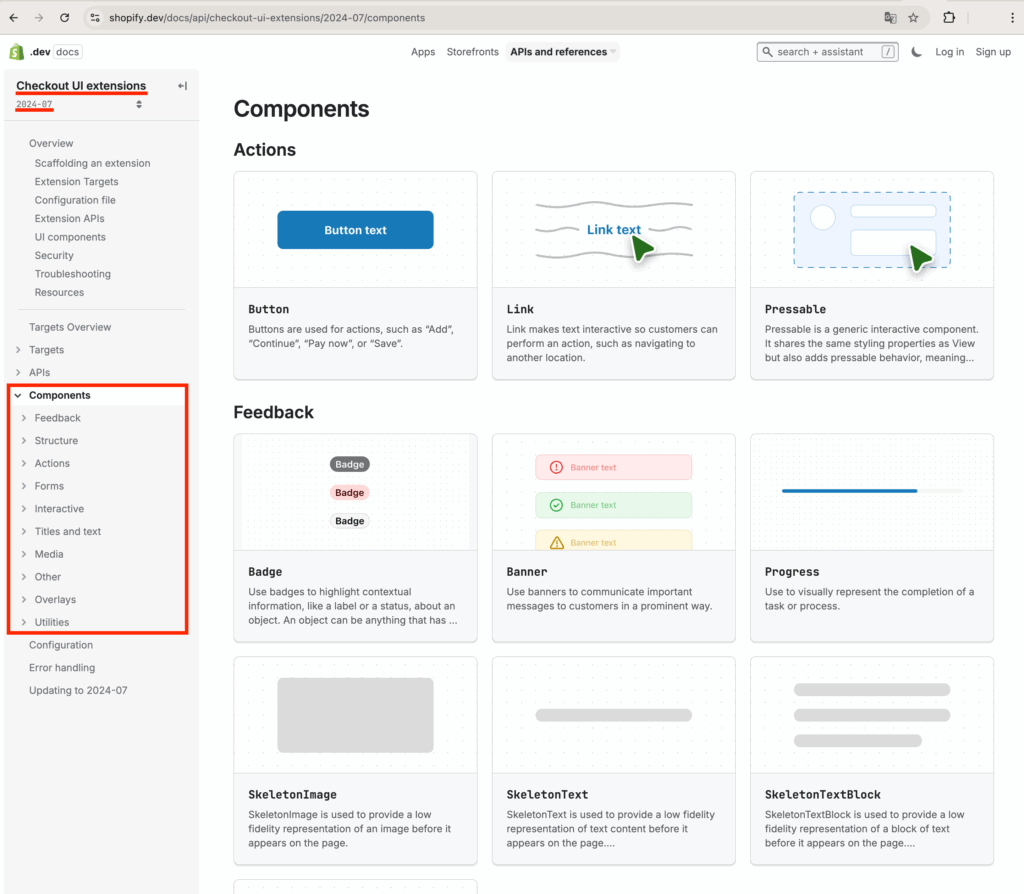Open the SkeletonTextBlock component card

click(872, 761)
